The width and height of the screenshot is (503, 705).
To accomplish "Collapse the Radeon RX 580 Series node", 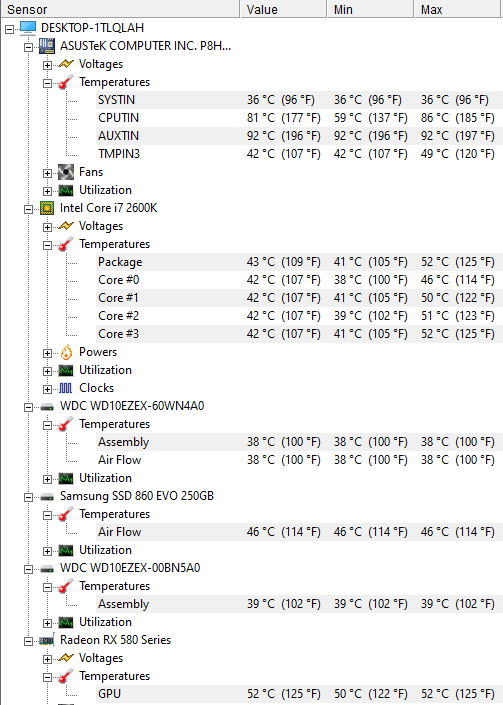I will (x=28, y=642).
